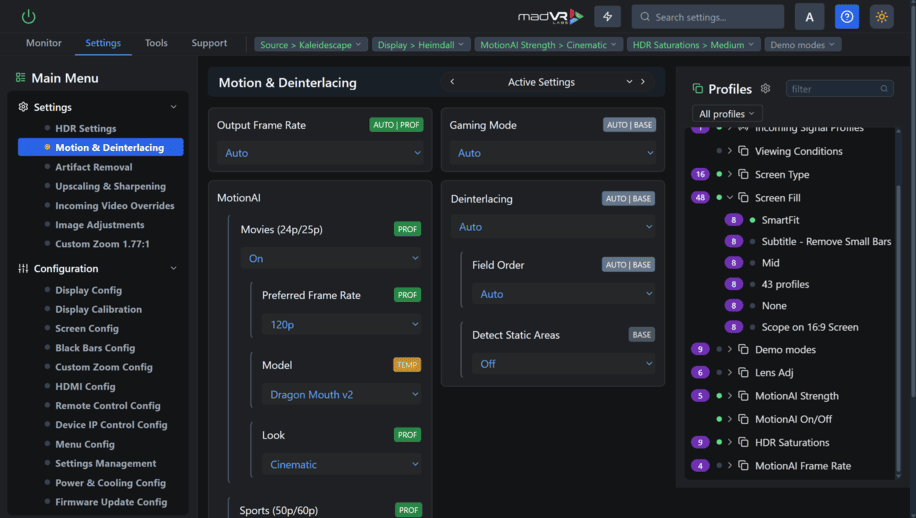The height and width of the screenshot is (518, 916).
Task: Switch to the Tools tab
Action: [156, 43]
